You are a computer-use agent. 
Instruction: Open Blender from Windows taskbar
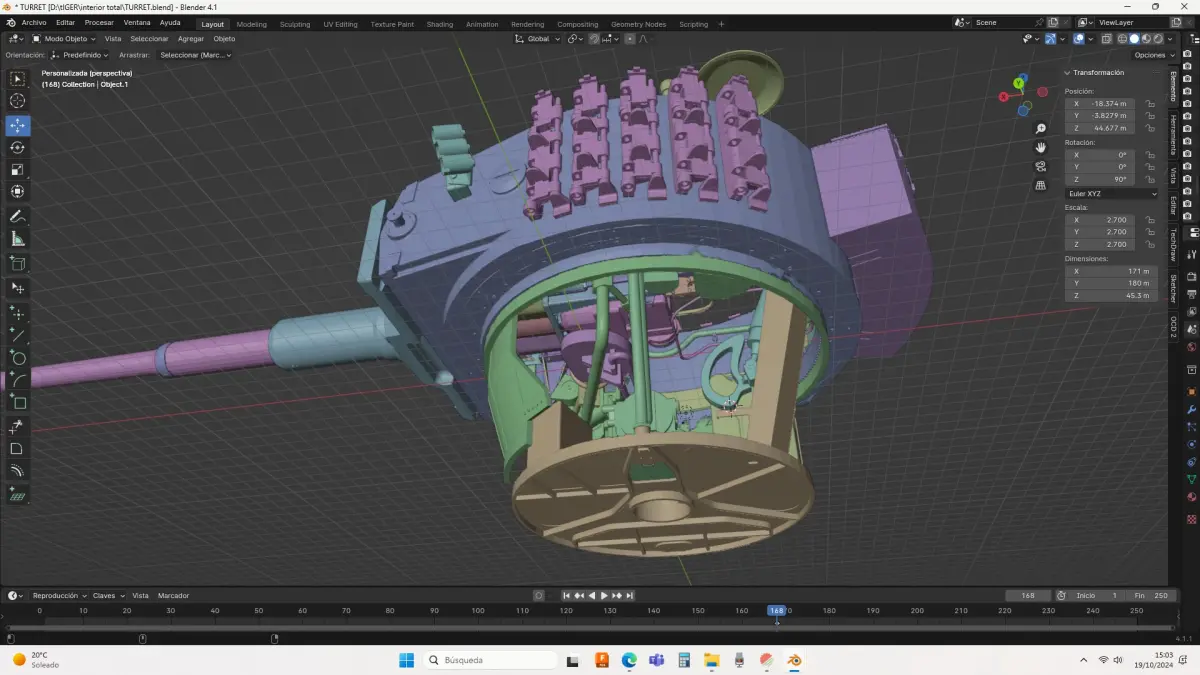point(794,660)
